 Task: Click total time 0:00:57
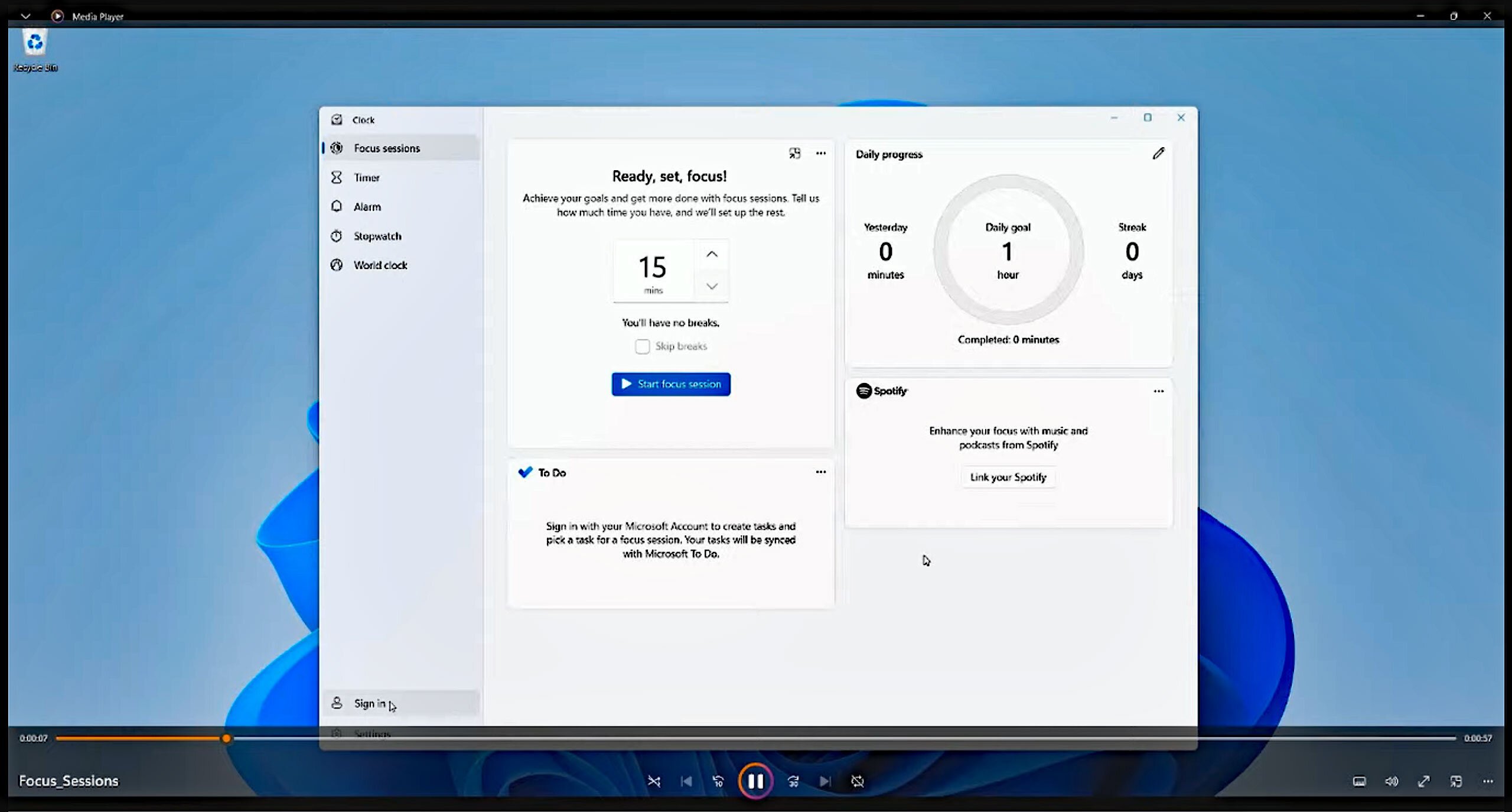[1478, 738]
